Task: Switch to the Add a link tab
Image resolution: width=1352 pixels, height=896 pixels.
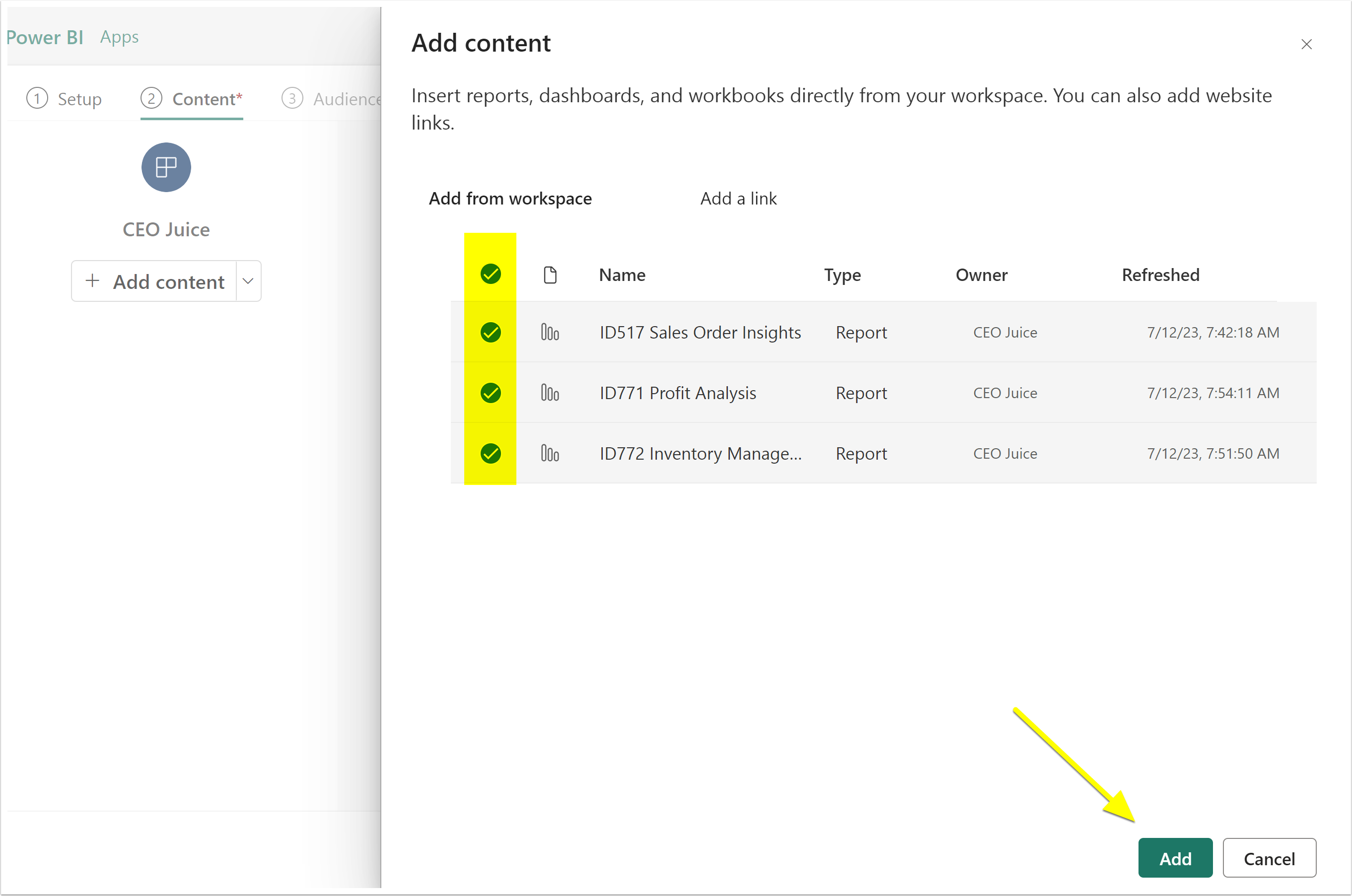Action: (738, 198)
